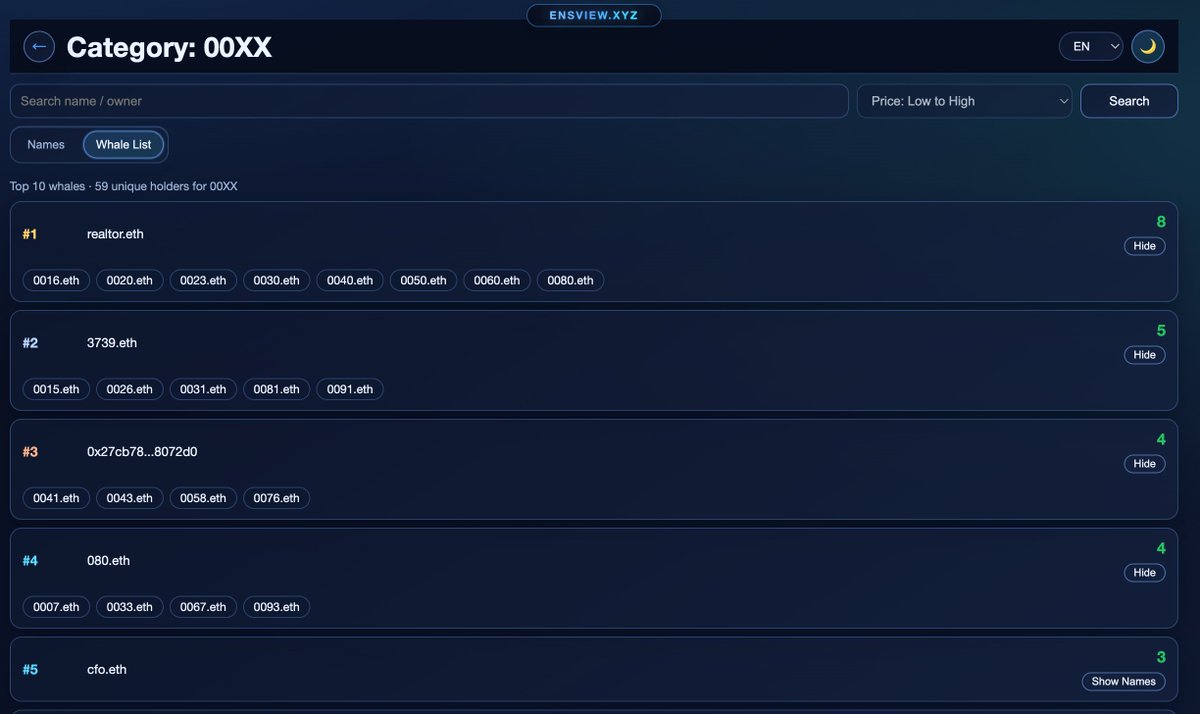Screen dimensions: 1200x714
Task: Click the 0093.eth chip
Action: [x=277, y=607]
